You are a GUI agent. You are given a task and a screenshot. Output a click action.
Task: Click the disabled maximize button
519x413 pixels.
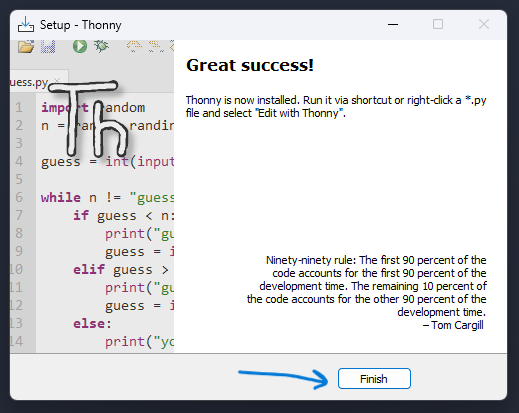click(x=438, y=24)
